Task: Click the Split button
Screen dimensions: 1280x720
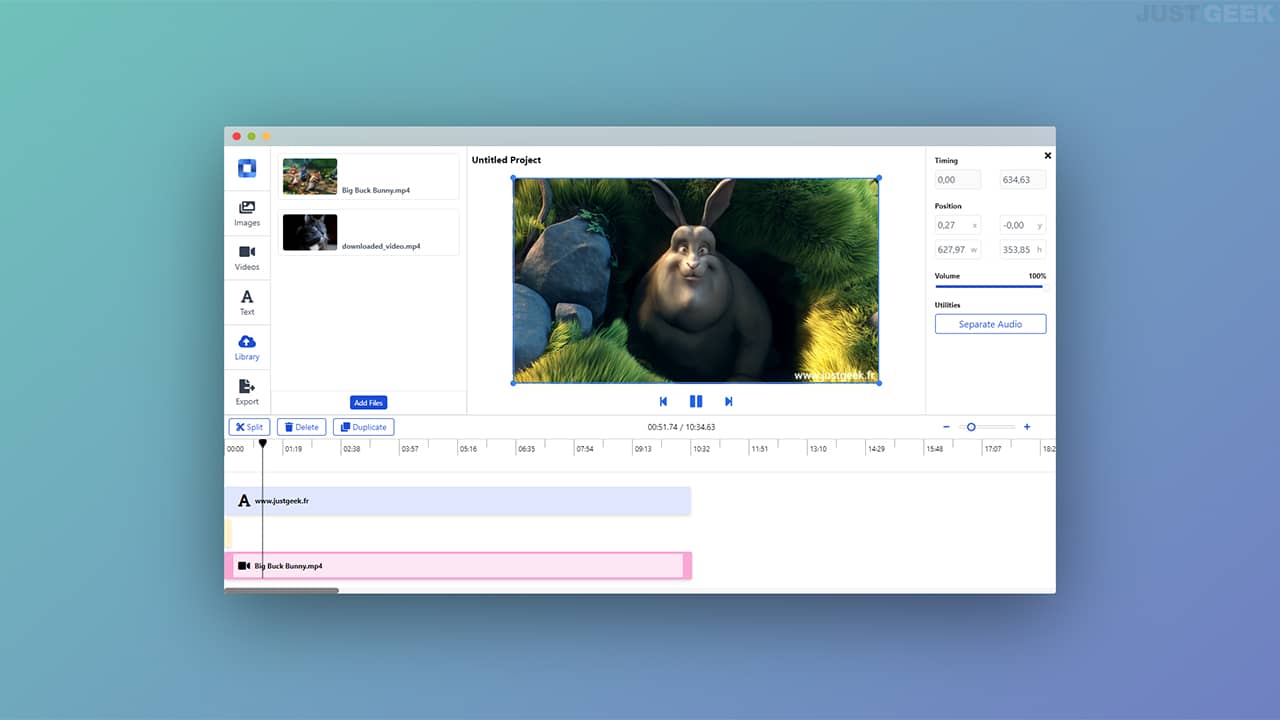Action: [x=250, y=427]
